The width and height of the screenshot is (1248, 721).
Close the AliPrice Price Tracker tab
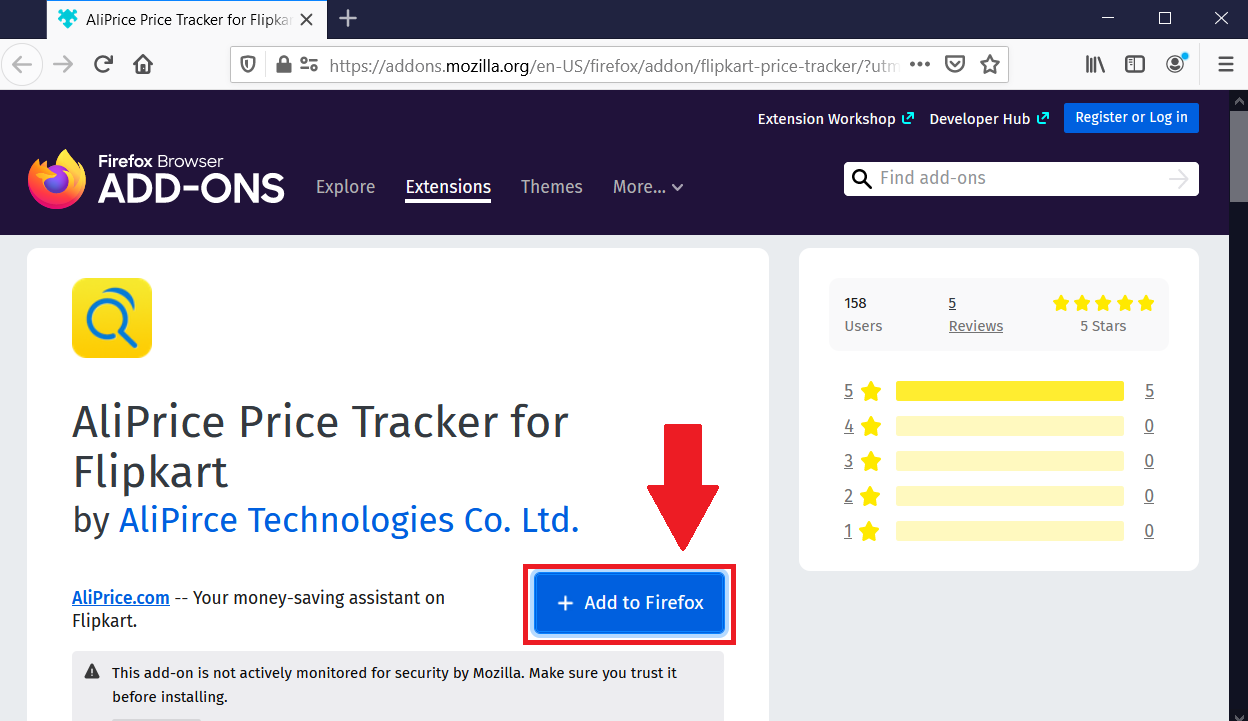pyautogui.click(x=307, y=19)
